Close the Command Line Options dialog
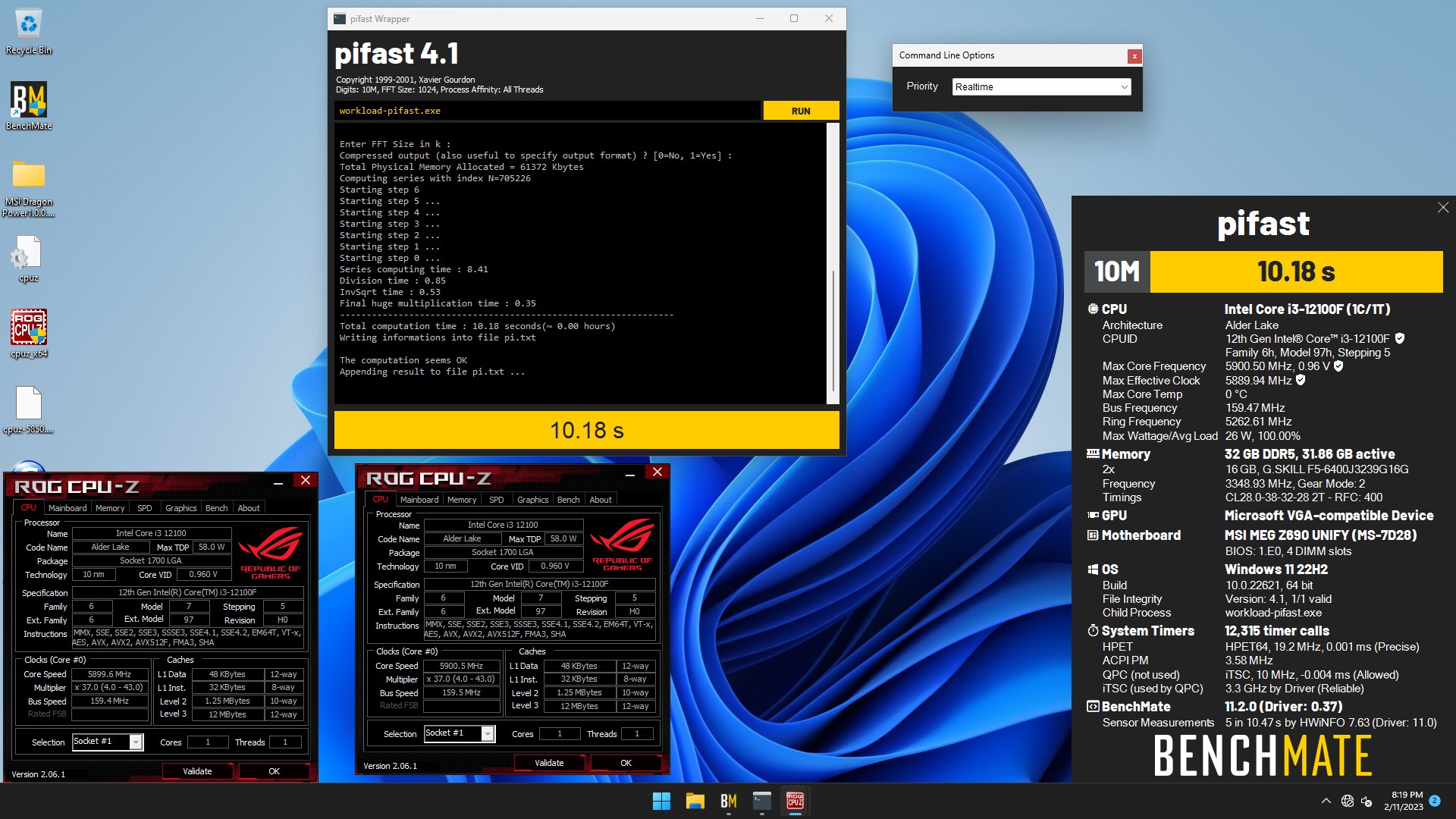The height and width of the screenshot is (819, 1456). point(1134,56)
